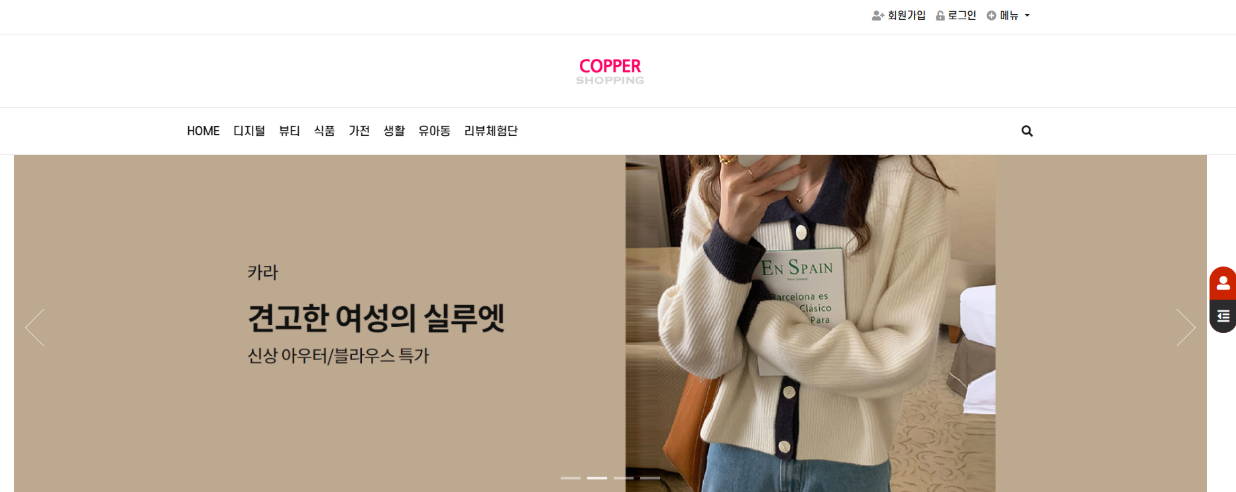Open the dark side menu list icon

click(1222, 316)
